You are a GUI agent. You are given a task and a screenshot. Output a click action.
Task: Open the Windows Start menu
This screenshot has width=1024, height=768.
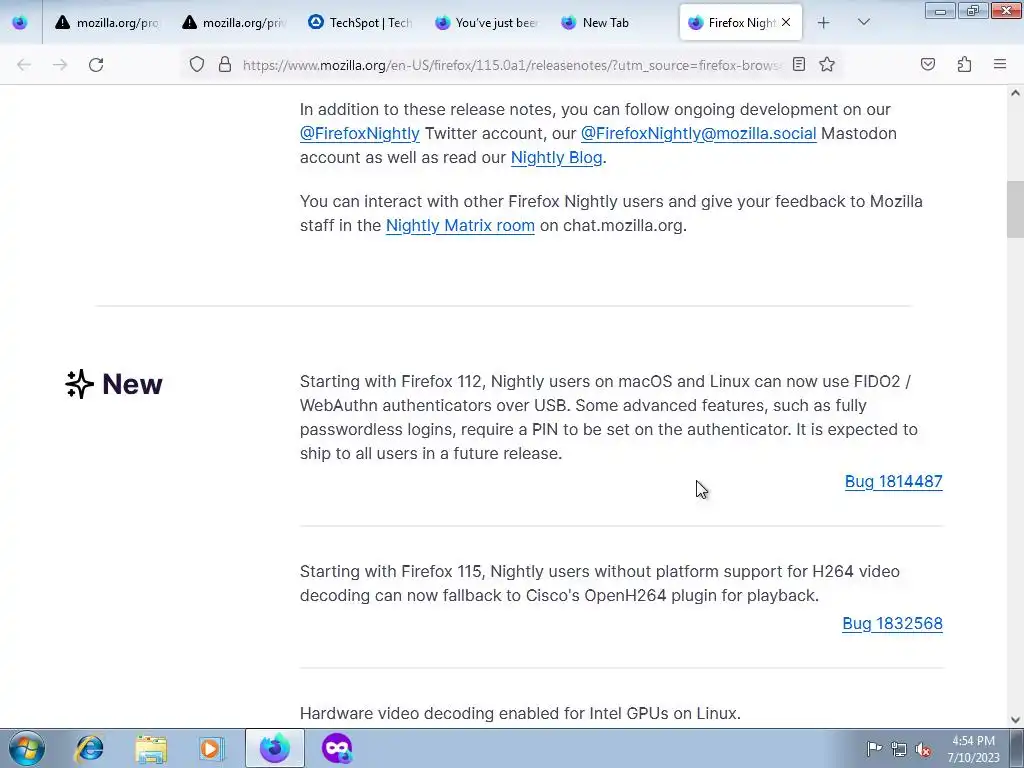click(x=27, y=748)
